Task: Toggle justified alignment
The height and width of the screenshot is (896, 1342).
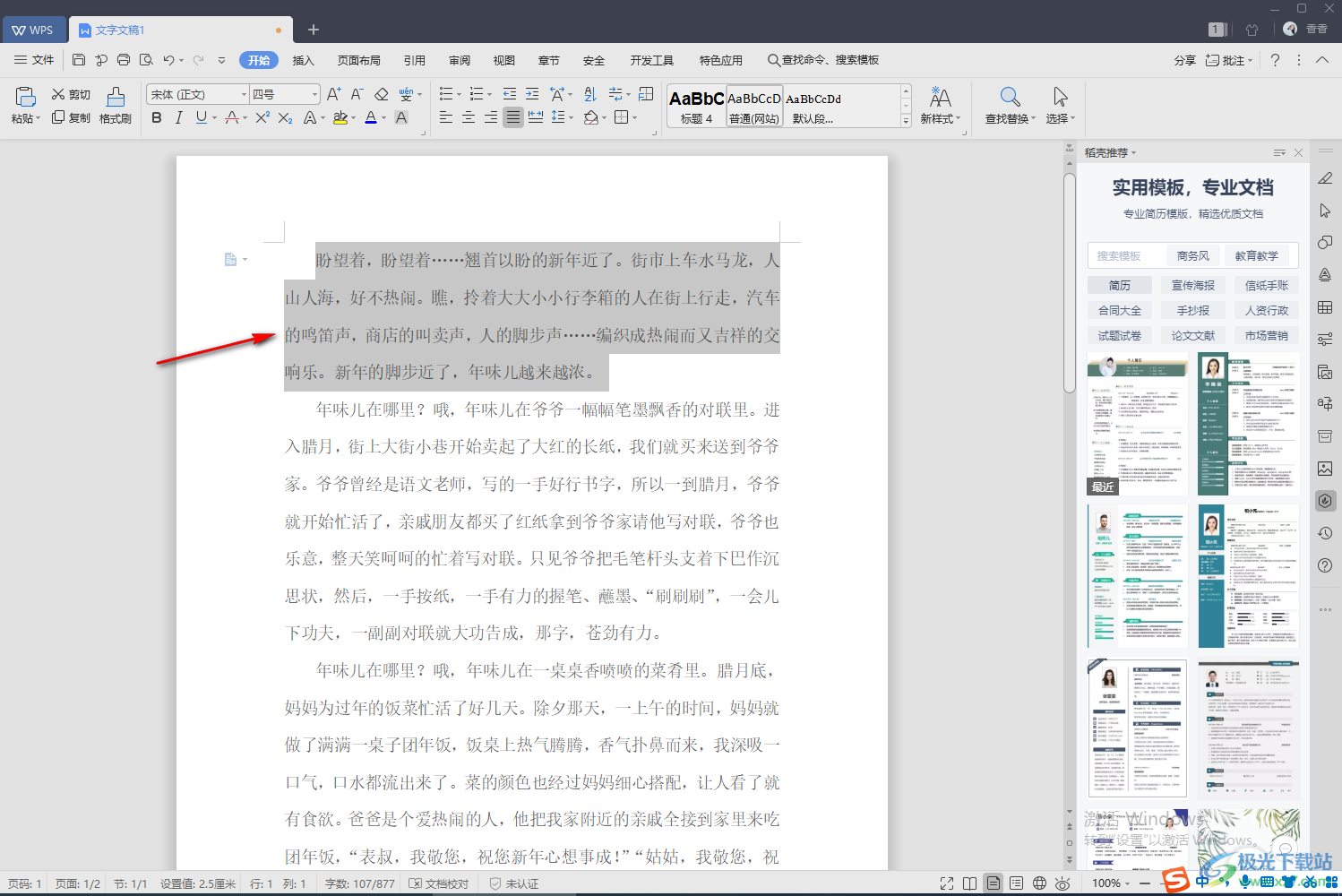Action: click(512, 117)
